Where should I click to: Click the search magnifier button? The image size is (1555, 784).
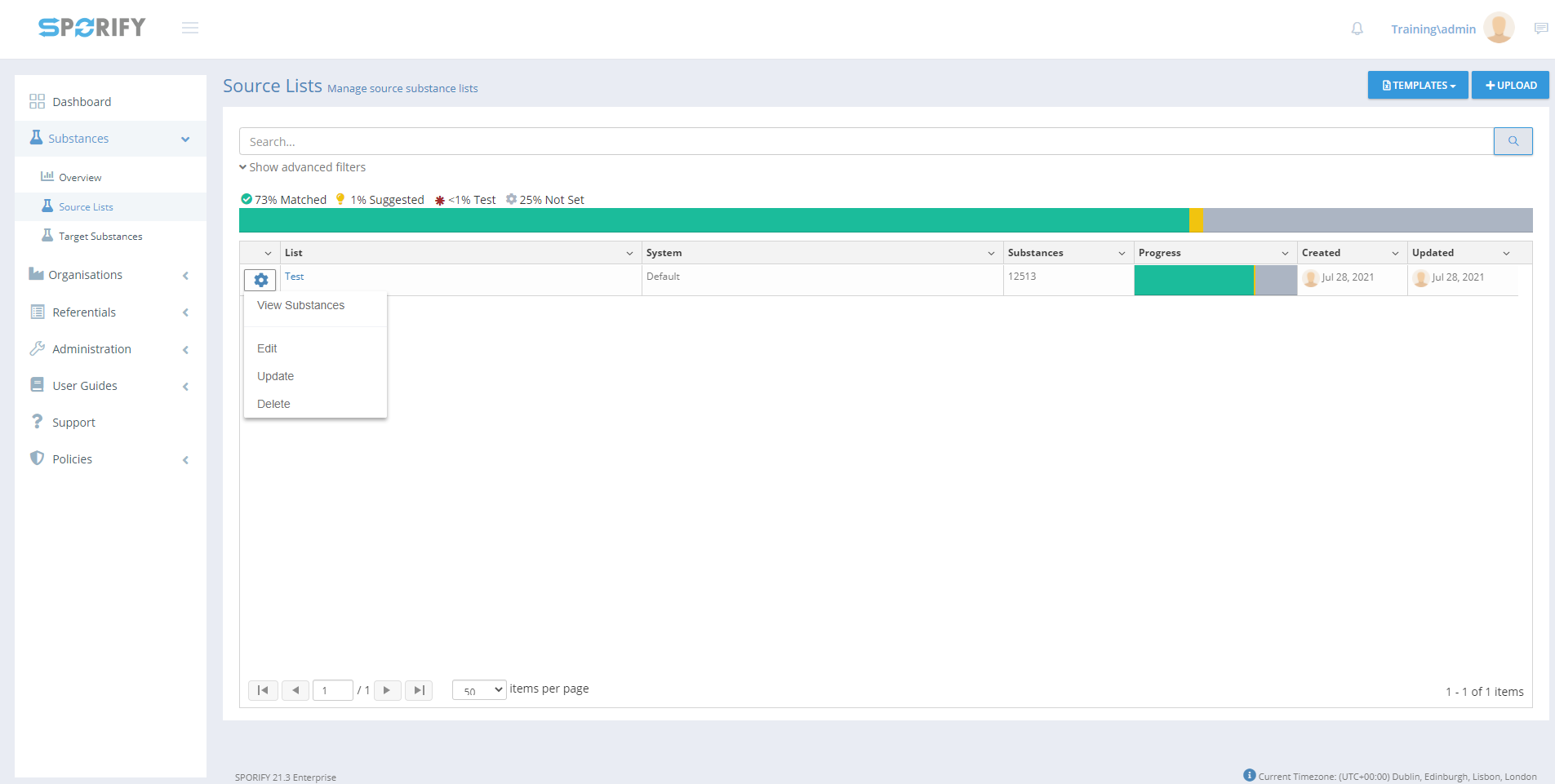[x=1513, y=141]
